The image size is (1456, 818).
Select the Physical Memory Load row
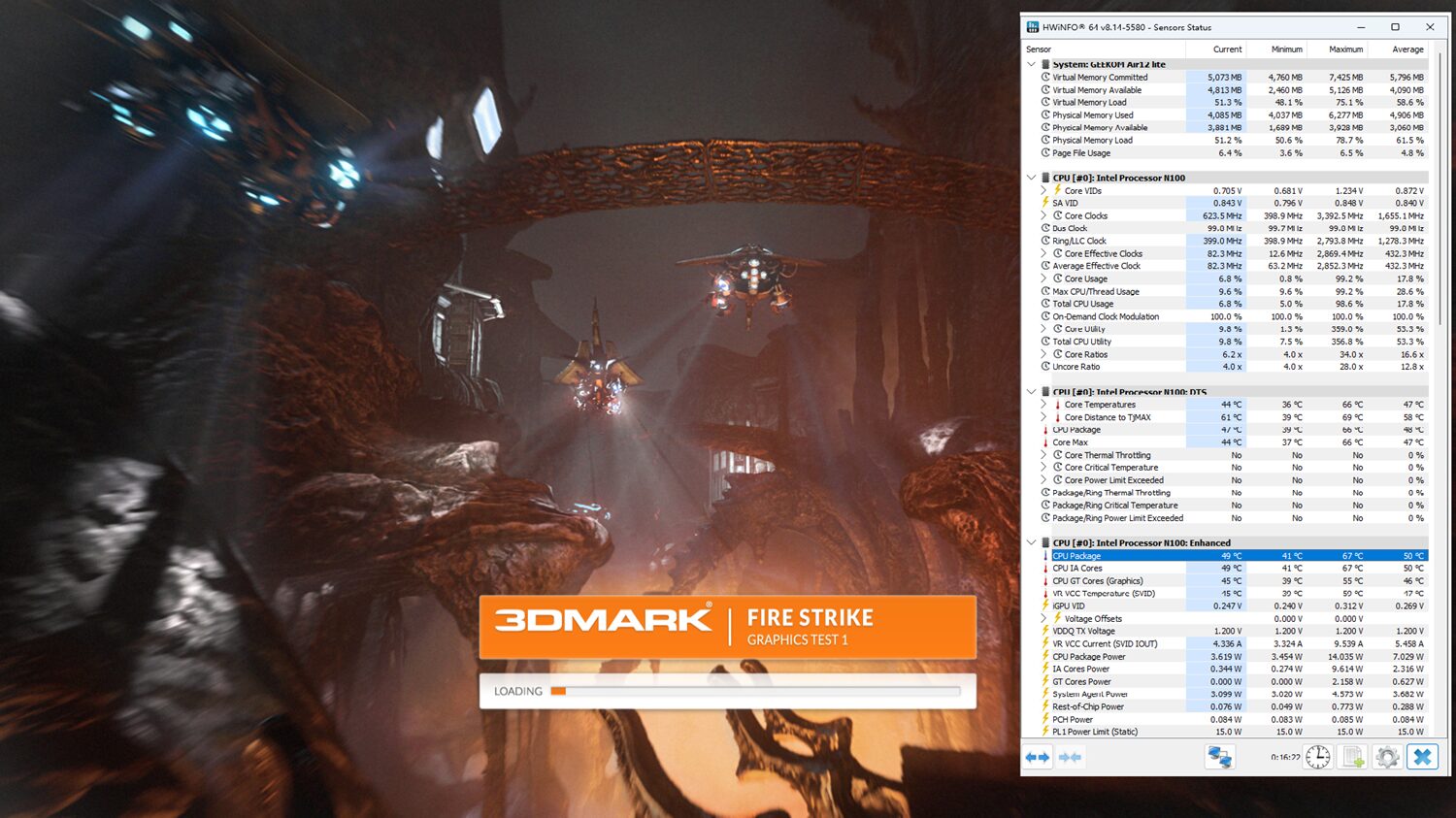click(x=1233, y=140)
